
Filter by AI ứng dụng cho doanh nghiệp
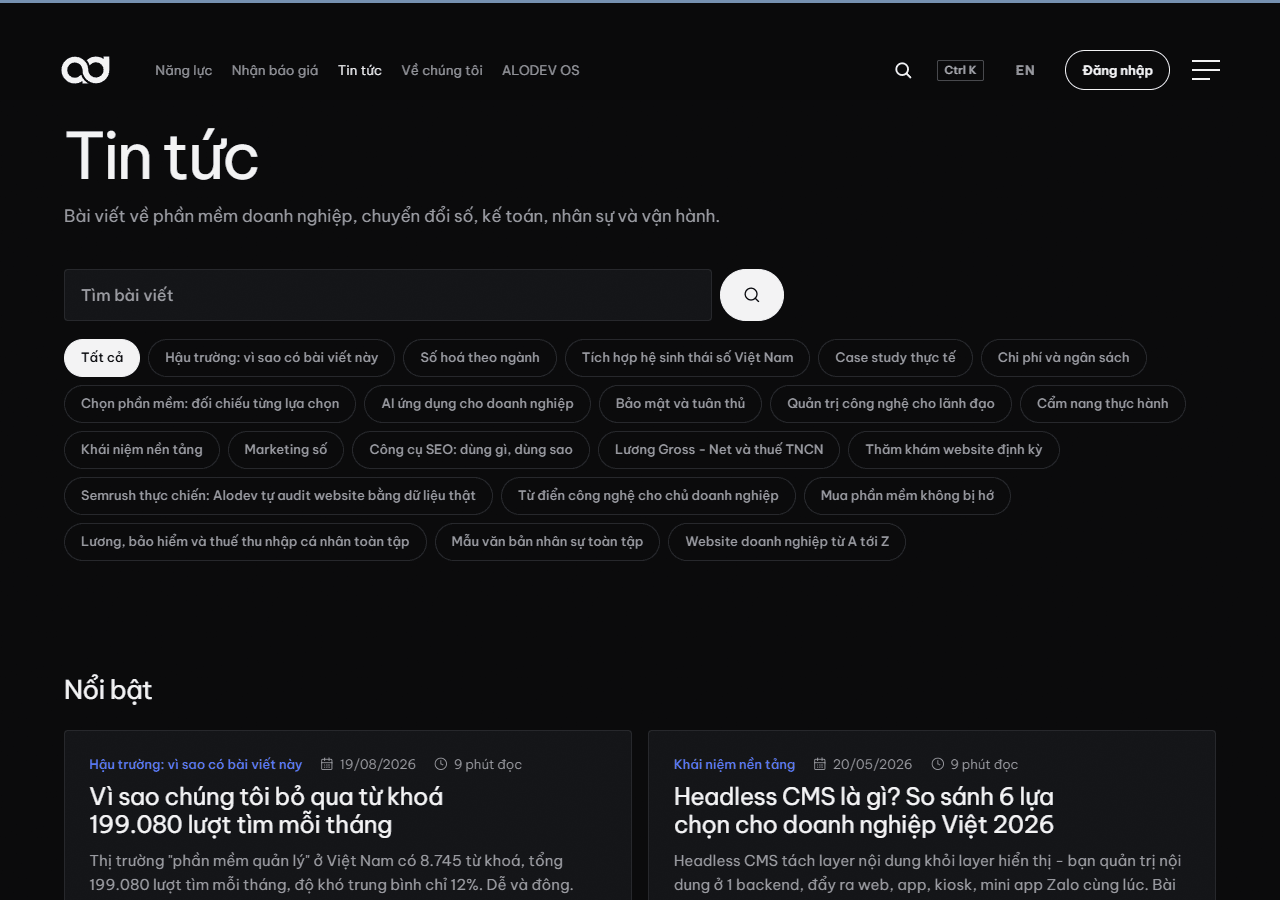click(478, 404)
